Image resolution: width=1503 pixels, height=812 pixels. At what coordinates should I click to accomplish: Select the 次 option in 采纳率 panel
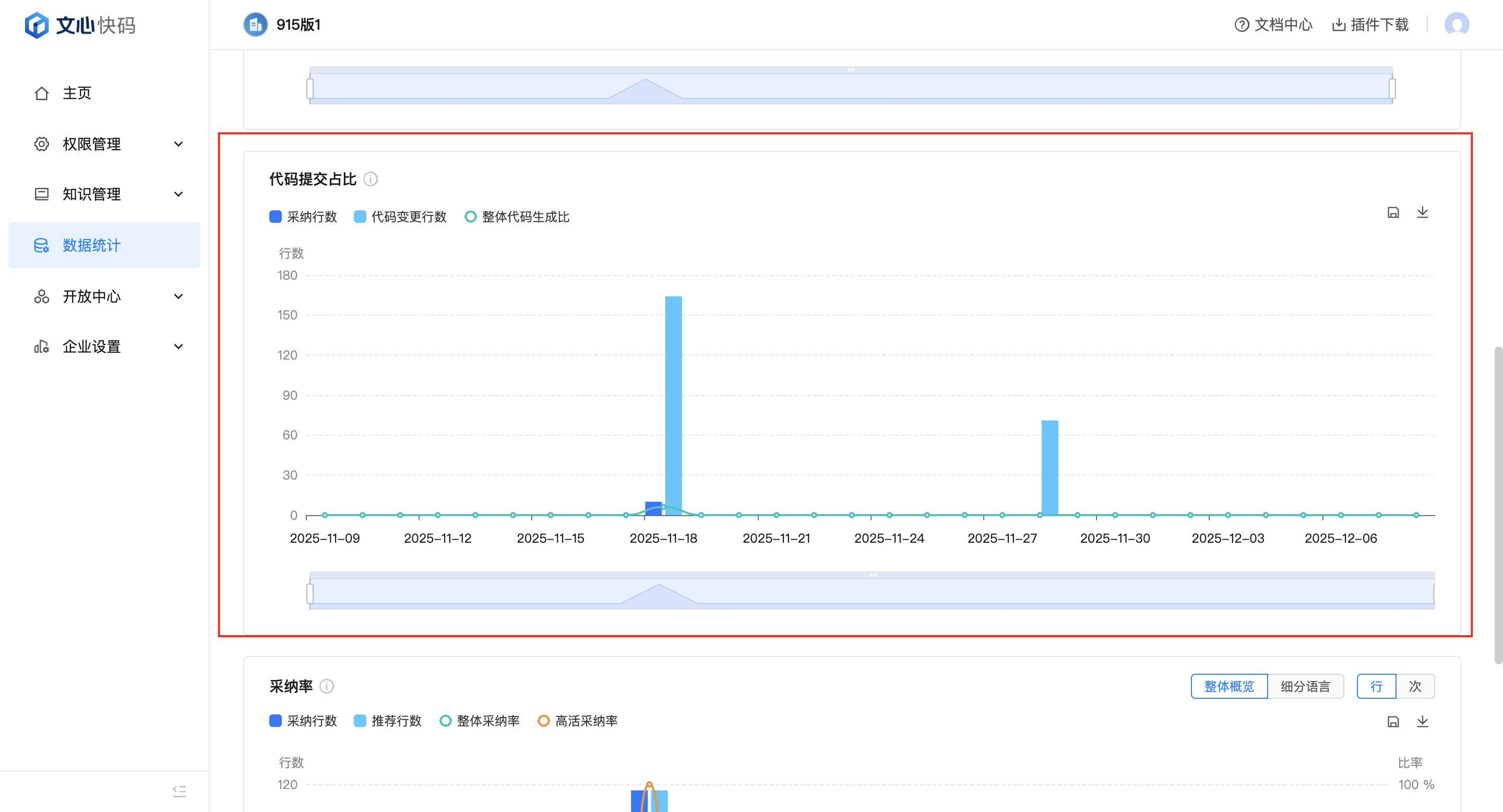click(x=1414, y=686)
